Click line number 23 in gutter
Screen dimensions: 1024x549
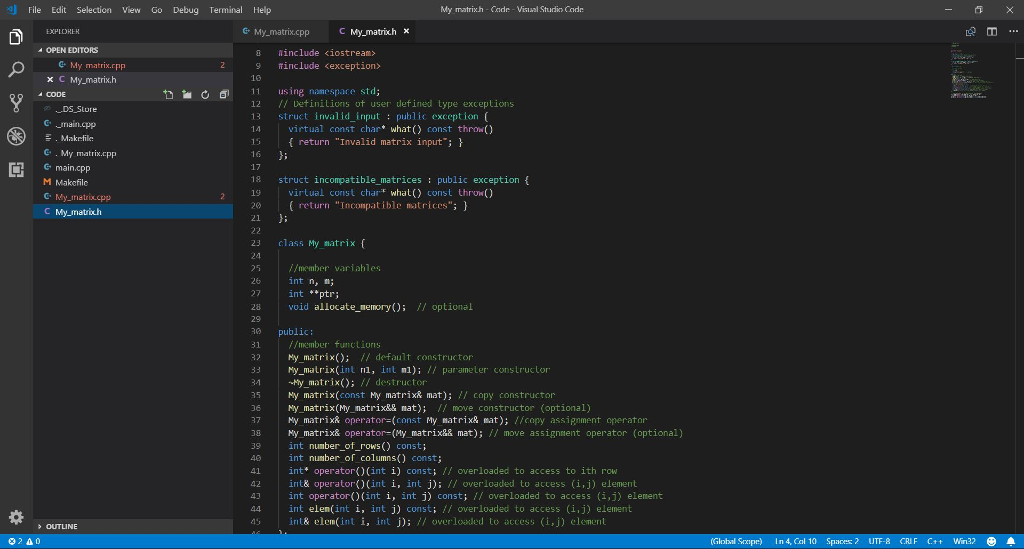tap(255, 243)
